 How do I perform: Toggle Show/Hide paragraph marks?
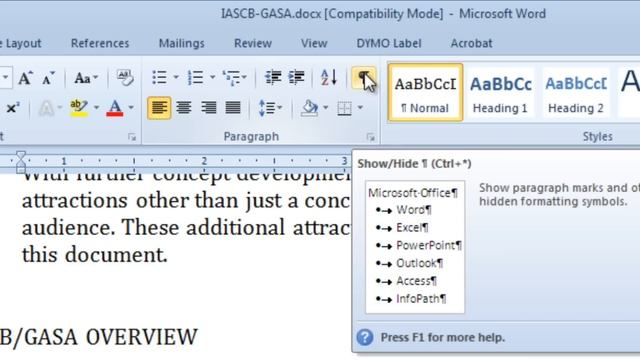(363, 78)
